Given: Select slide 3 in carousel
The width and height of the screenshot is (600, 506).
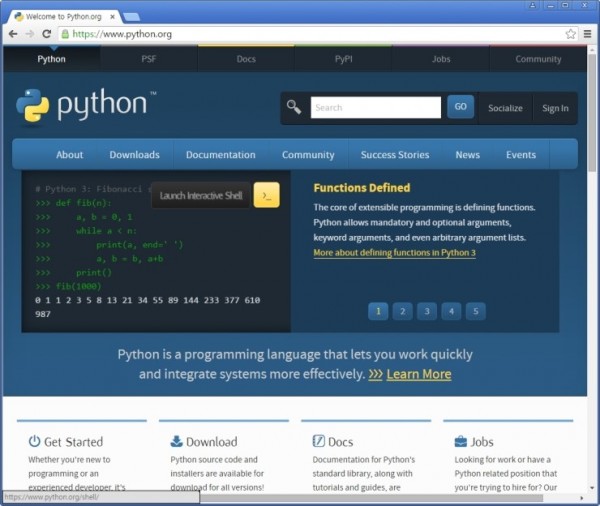Looking at the screenshot, I should [x=427, y=311].
